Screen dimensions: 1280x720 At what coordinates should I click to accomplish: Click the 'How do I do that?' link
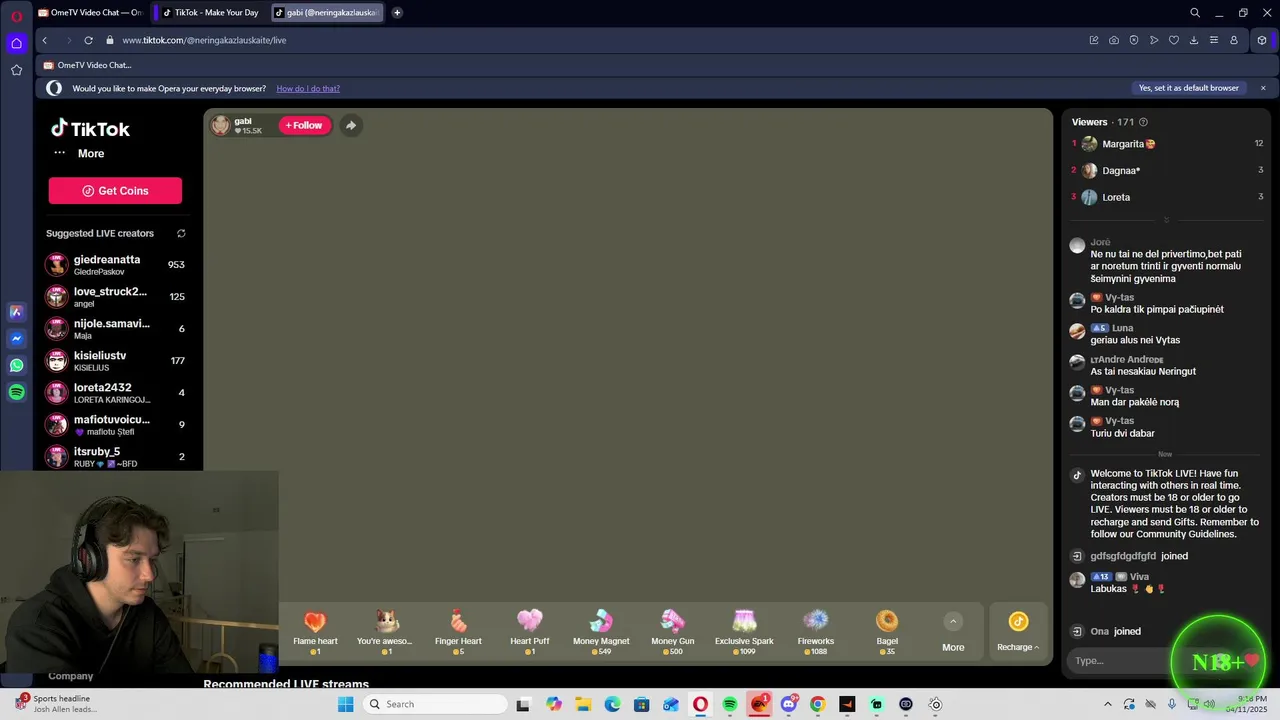[308, 88]
